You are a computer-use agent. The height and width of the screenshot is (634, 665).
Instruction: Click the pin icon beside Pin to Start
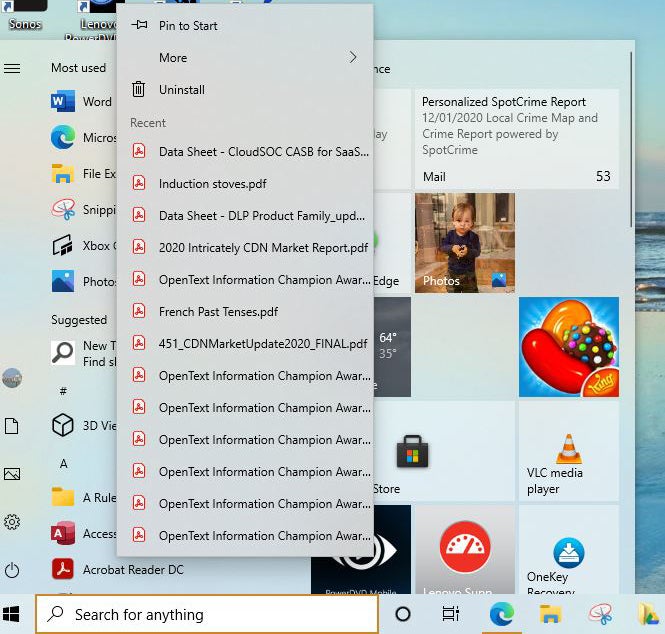[x=140, y=25]
